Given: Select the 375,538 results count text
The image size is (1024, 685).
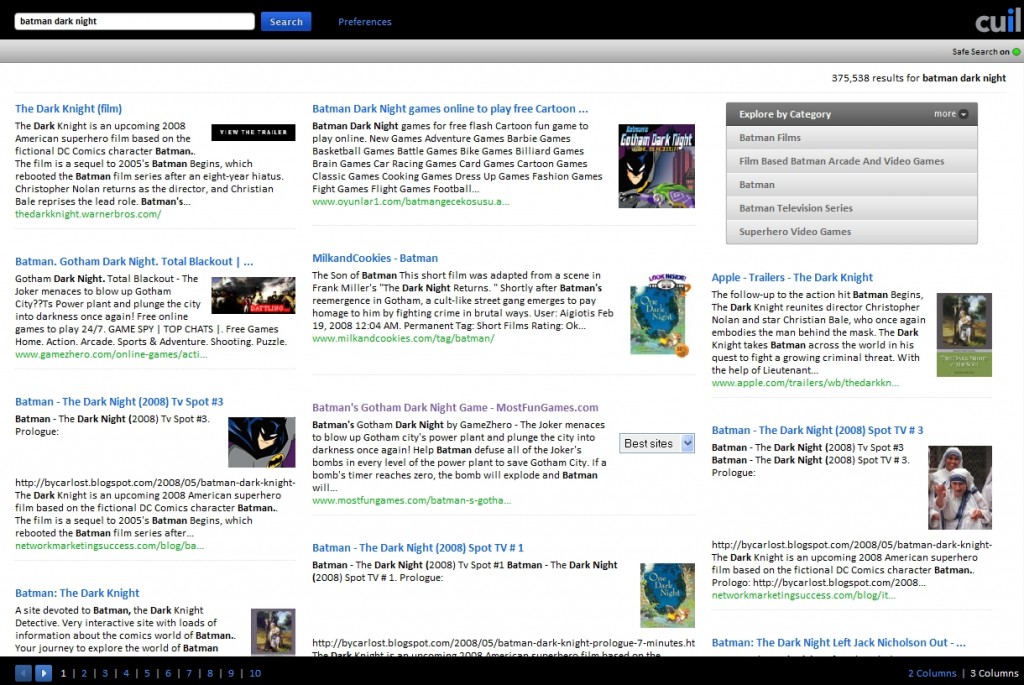Looking at the screenshot, I should coord(918,78).
